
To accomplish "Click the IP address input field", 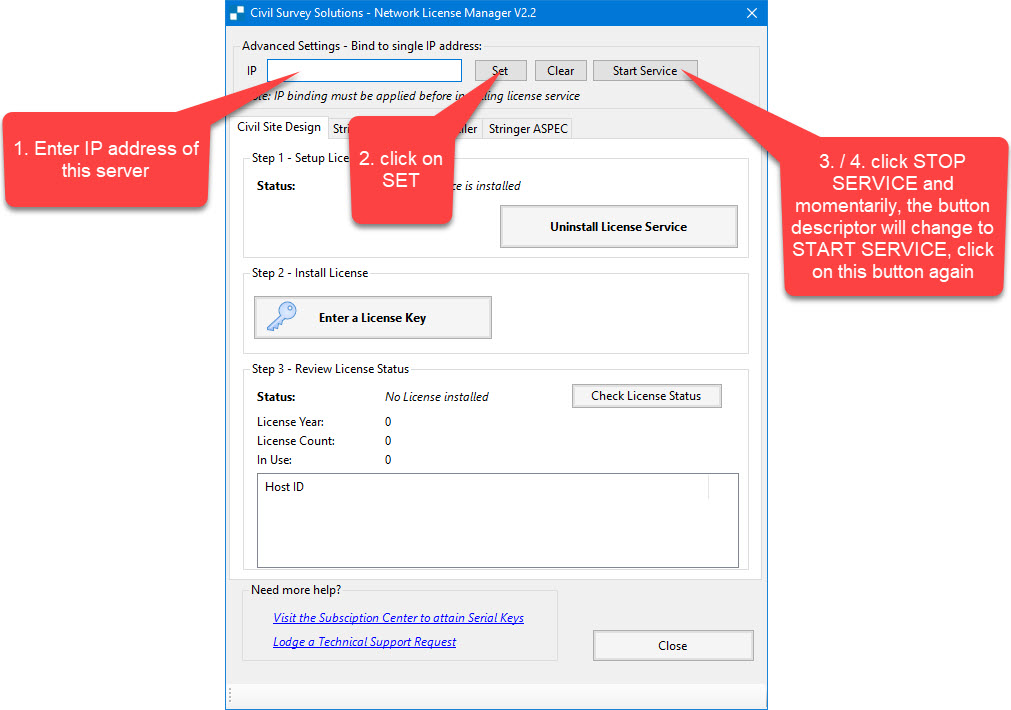I will 364,71.
